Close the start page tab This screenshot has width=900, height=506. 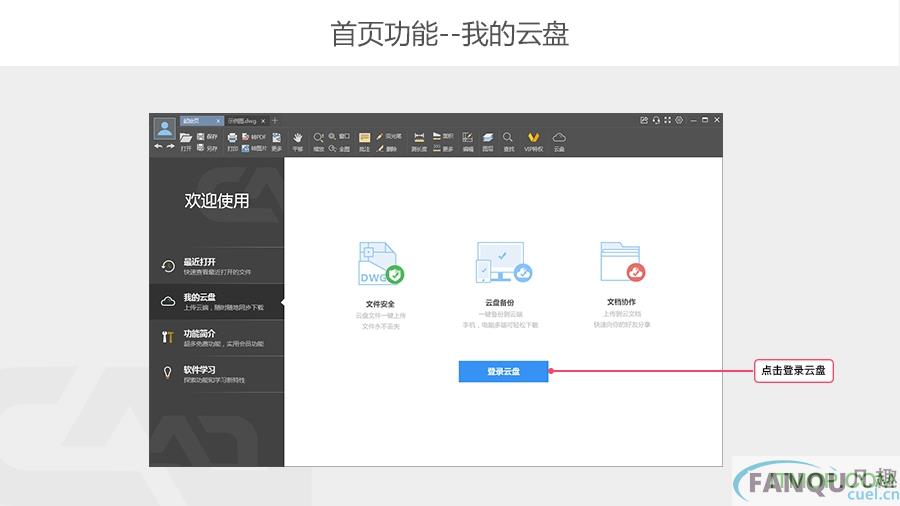pos(218,121)
